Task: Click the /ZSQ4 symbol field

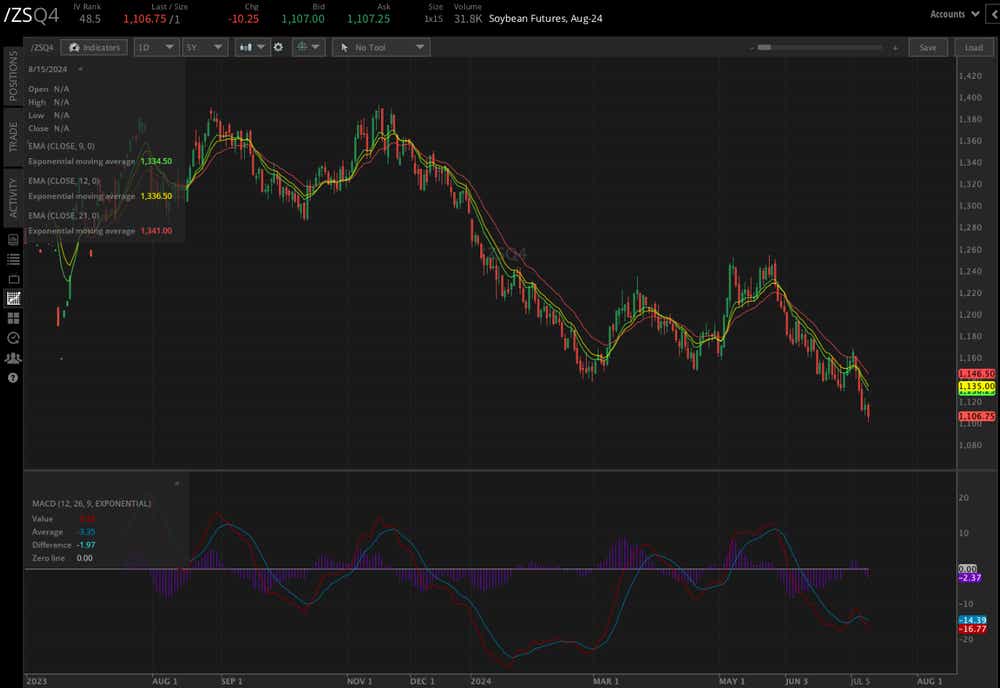Action: 42,47
